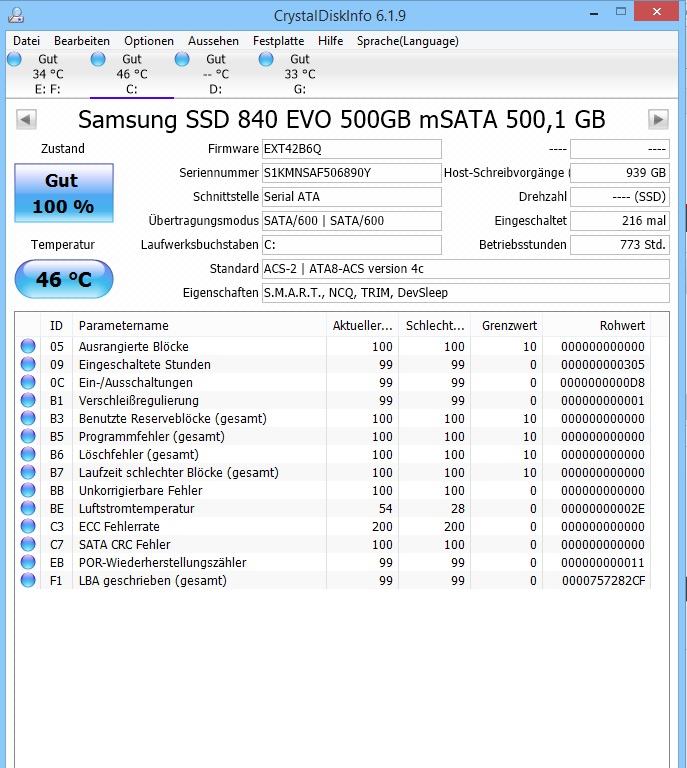Select the Ausrangierte Blöcke parameter name
This screenshot has width=687, height=768.
(134, 346)
